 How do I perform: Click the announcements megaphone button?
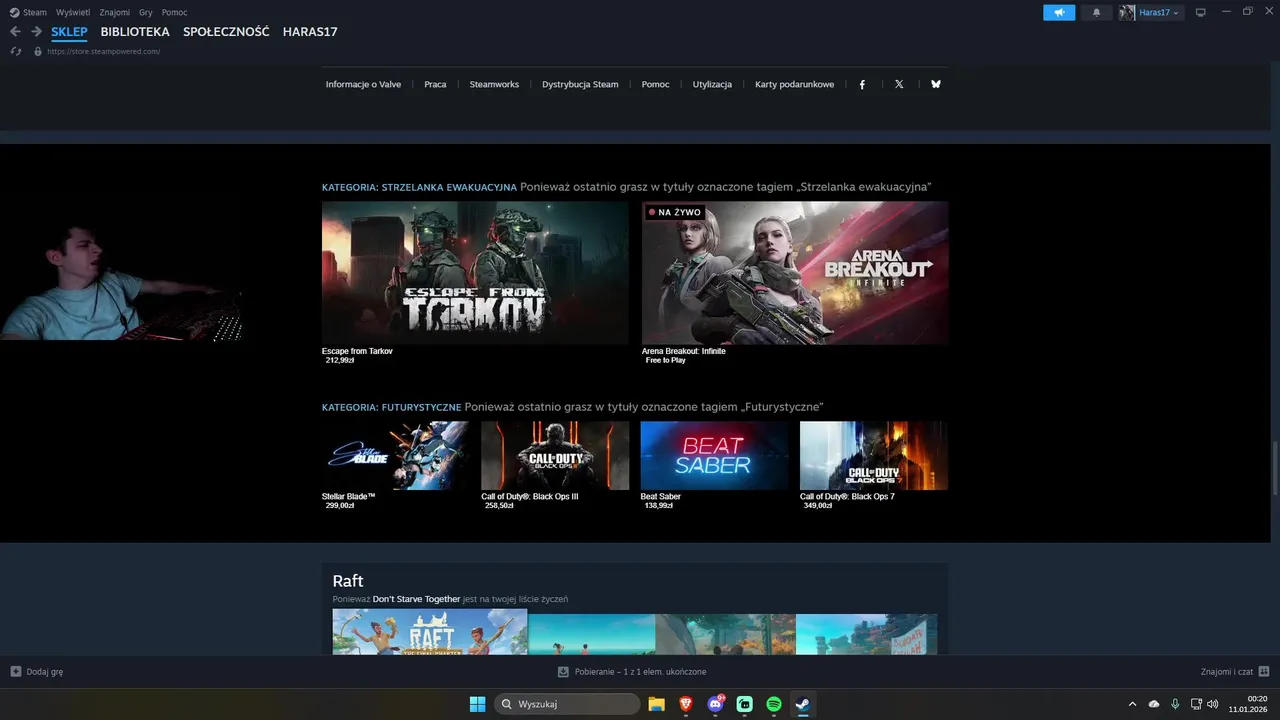[1059, 12]
